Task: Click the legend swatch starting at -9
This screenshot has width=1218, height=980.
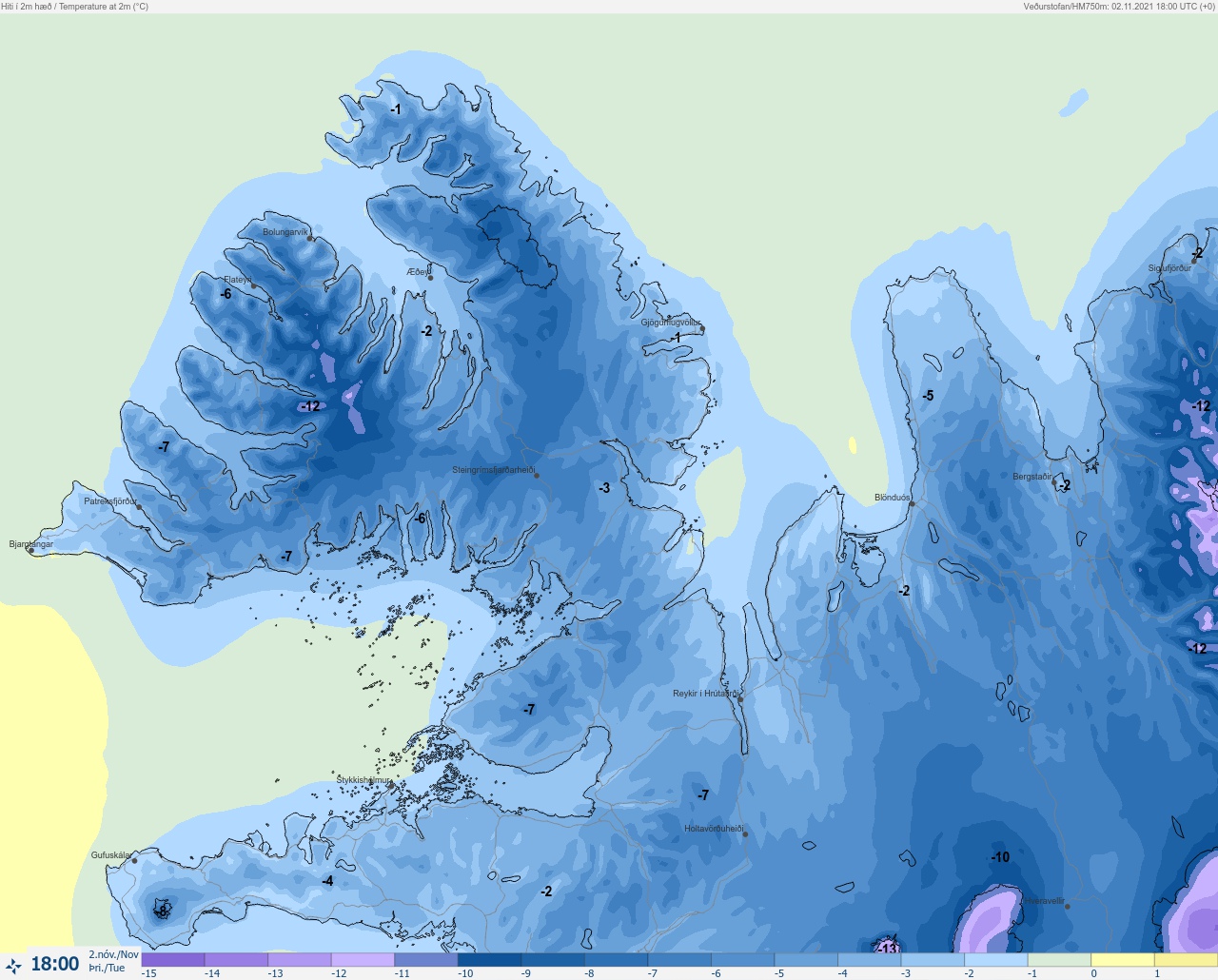Action: click(x=552, y=960)
